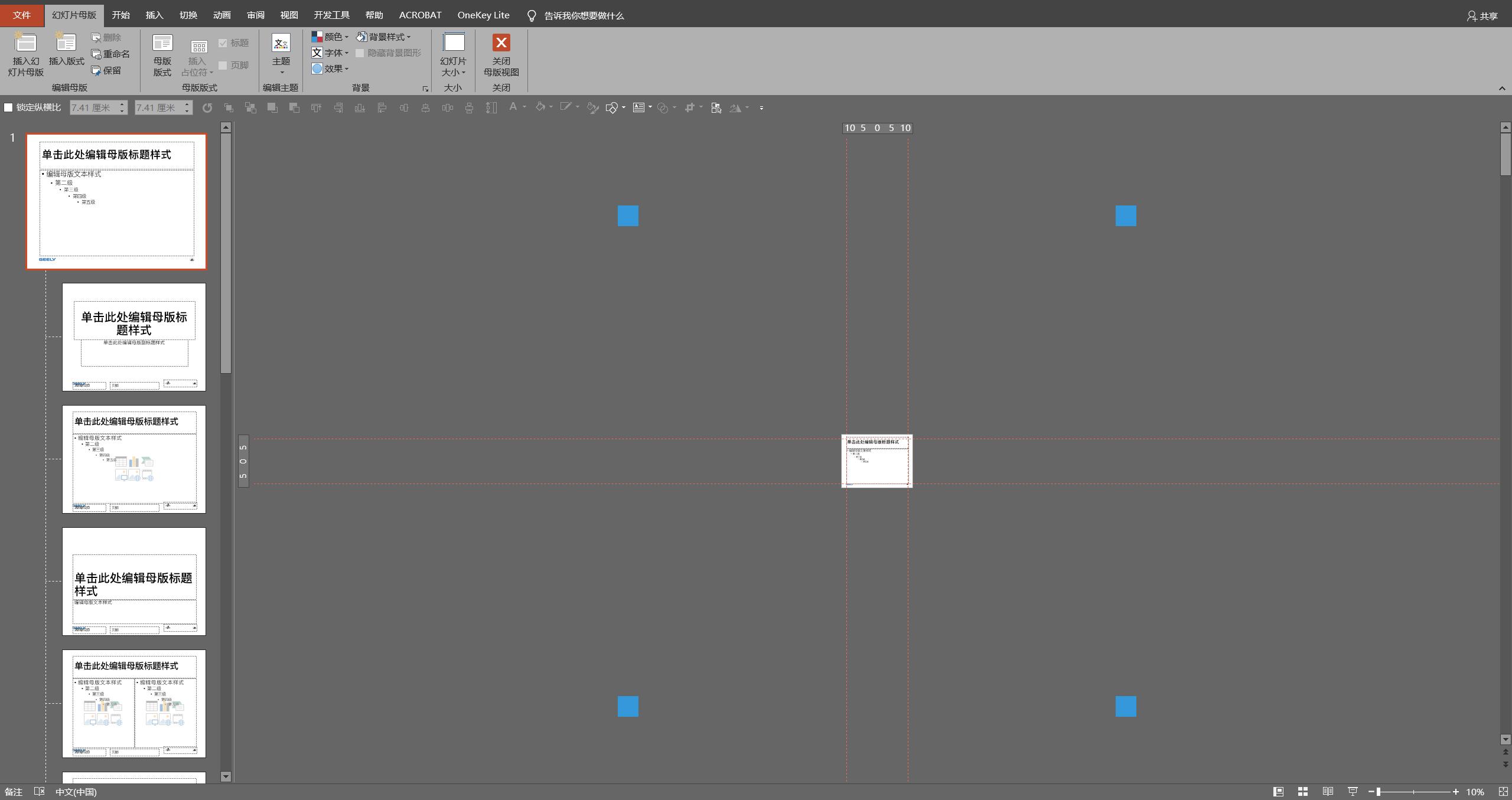Screen dimensions: 1512x800
Task: Toggle lock aspect ratio checkbox
Action: (8, 107)
